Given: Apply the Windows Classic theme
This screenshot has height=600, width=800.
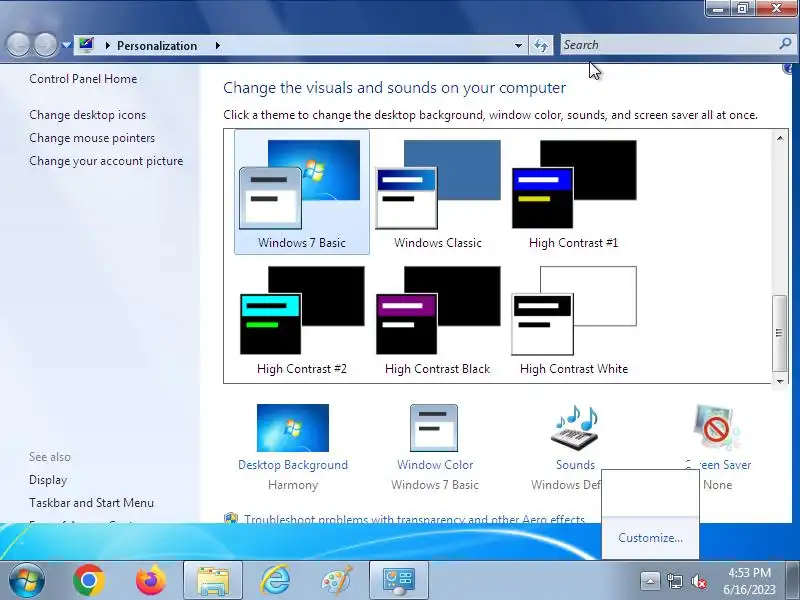Looking at the screenshot, I should [x=438, y=192].
